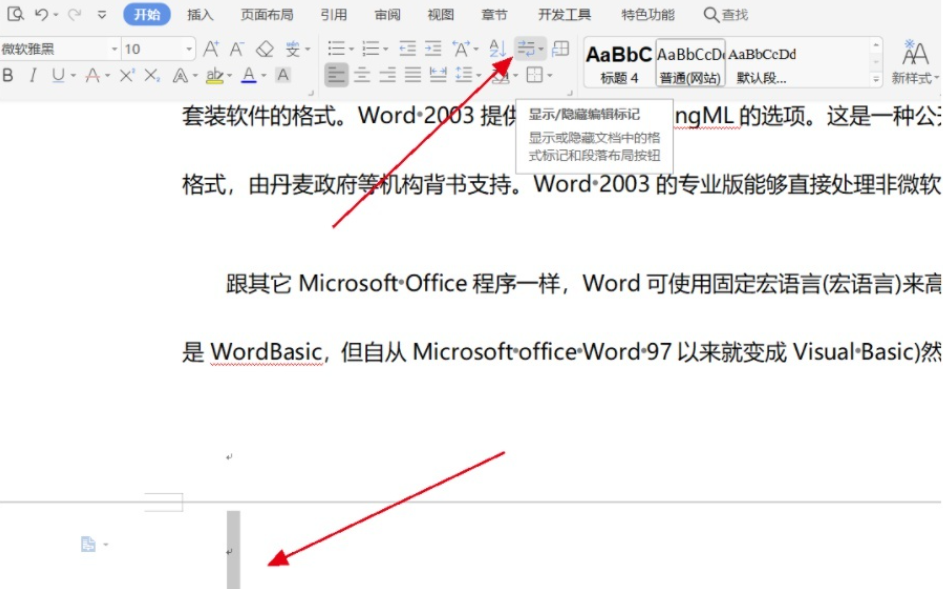Apply superscript formatting
Screen dimensions: 943x589
(127, 75)
